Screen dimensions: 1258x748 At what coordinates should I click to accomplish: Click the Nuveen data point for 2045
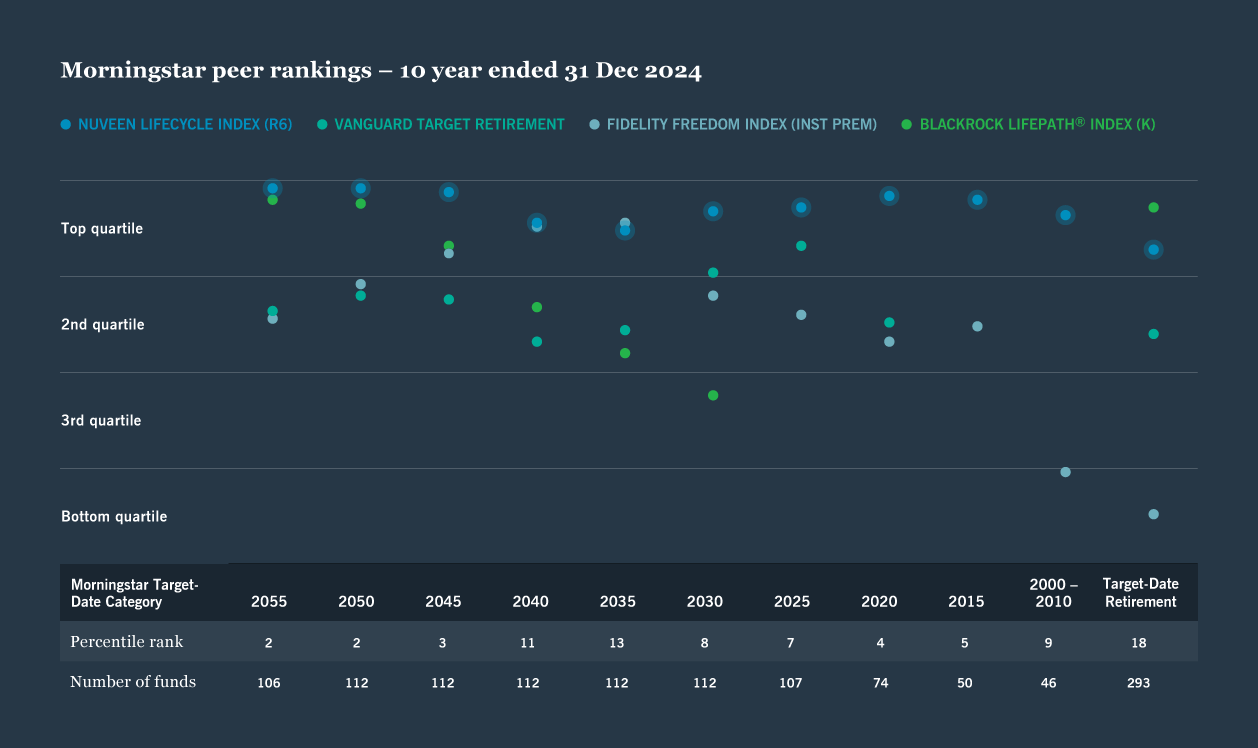(449, 192)
